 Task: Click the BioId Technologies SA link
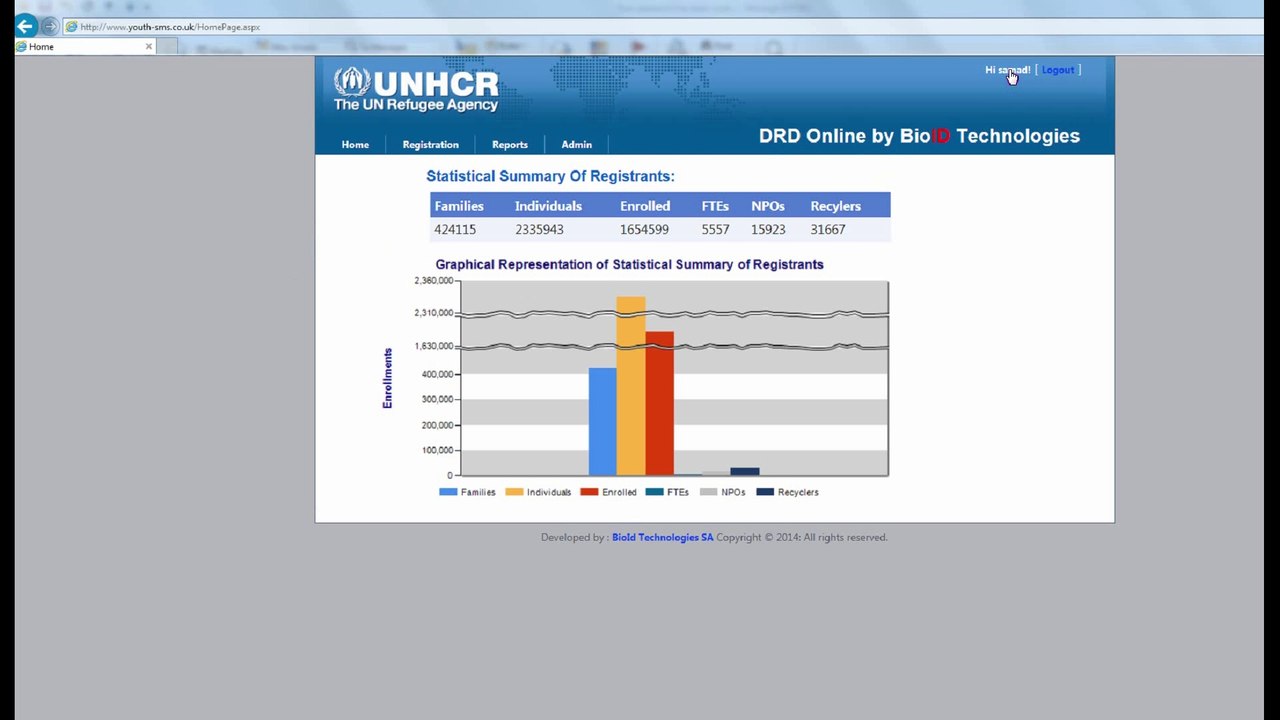point(663,537)
